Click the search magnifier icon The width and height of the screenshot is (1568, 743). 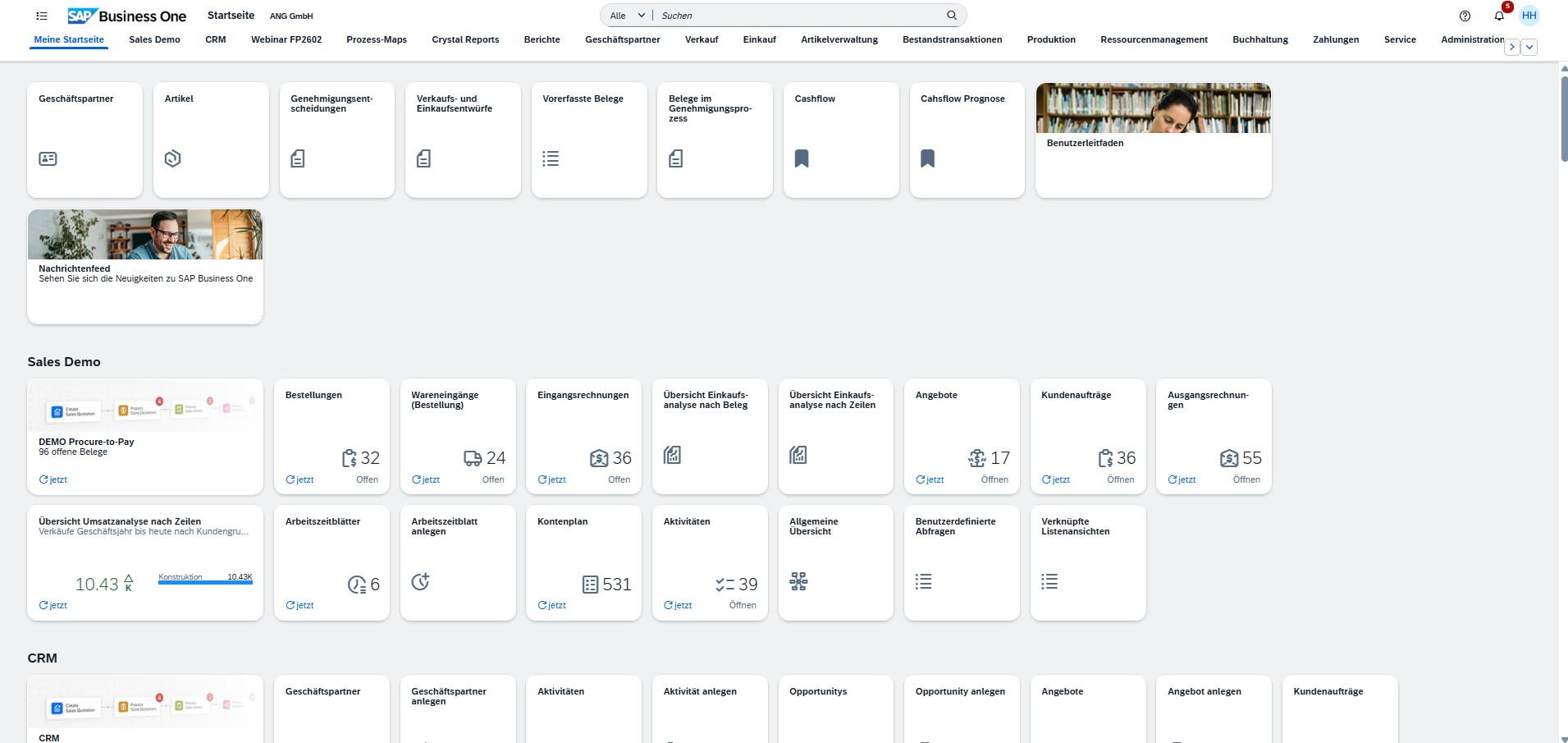click(950, 15)
